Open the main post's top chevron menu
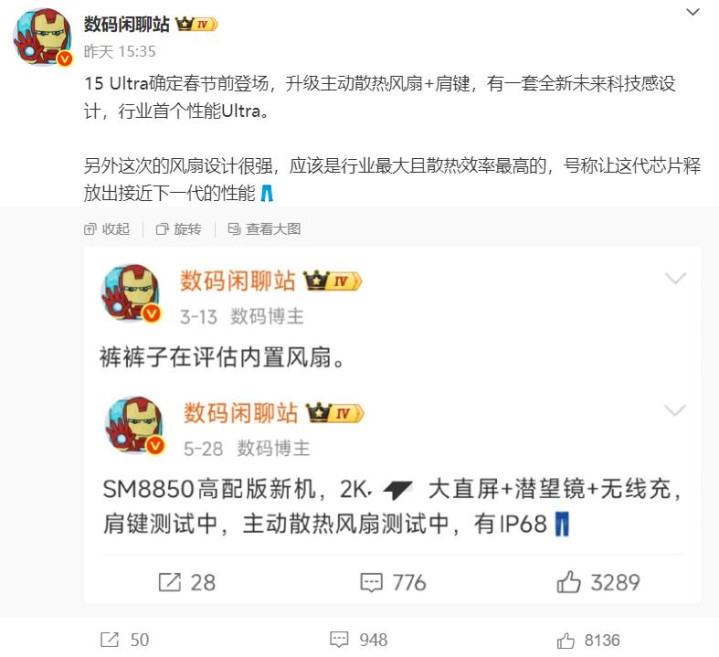 point(692,12)
